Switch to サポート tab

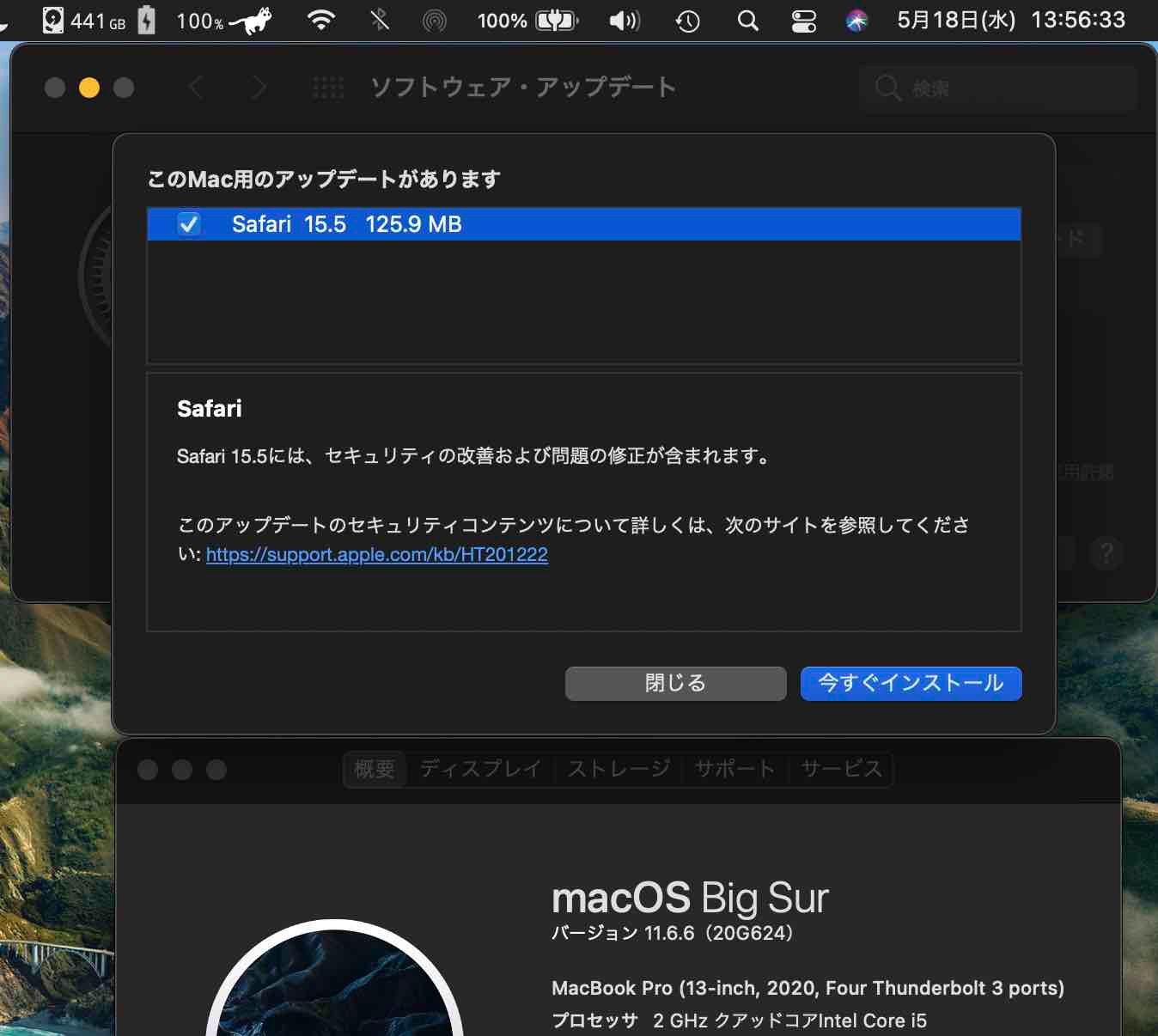point(734,769)
